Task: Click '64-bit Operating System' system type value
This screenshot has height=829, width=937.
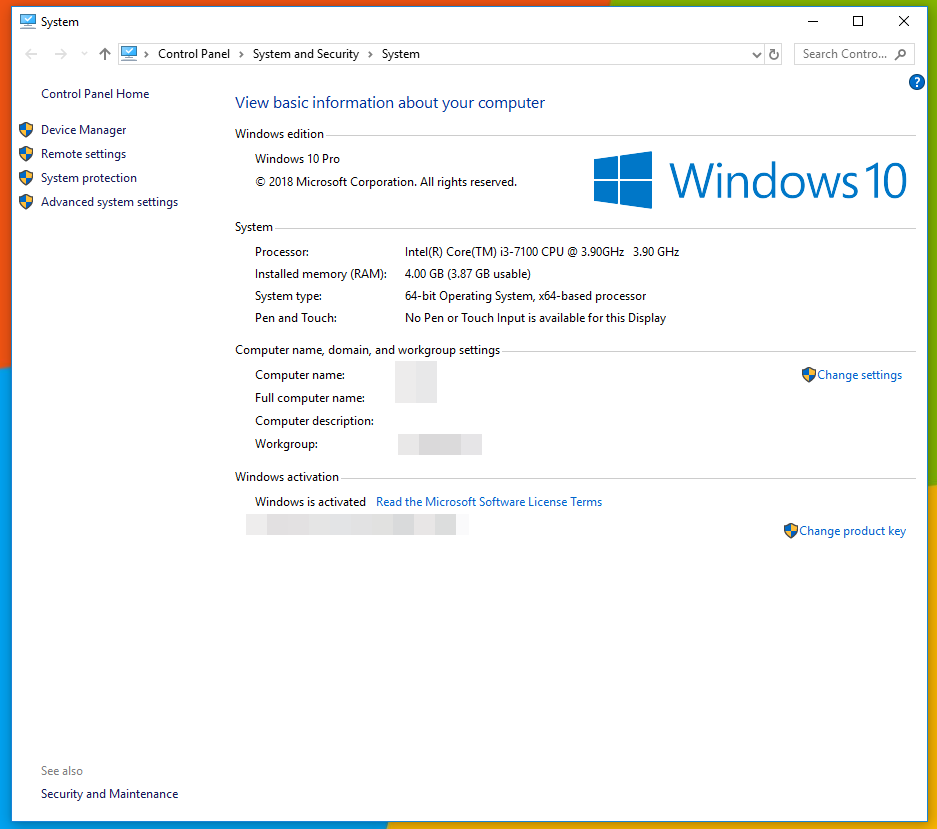Action: [525, 296]
